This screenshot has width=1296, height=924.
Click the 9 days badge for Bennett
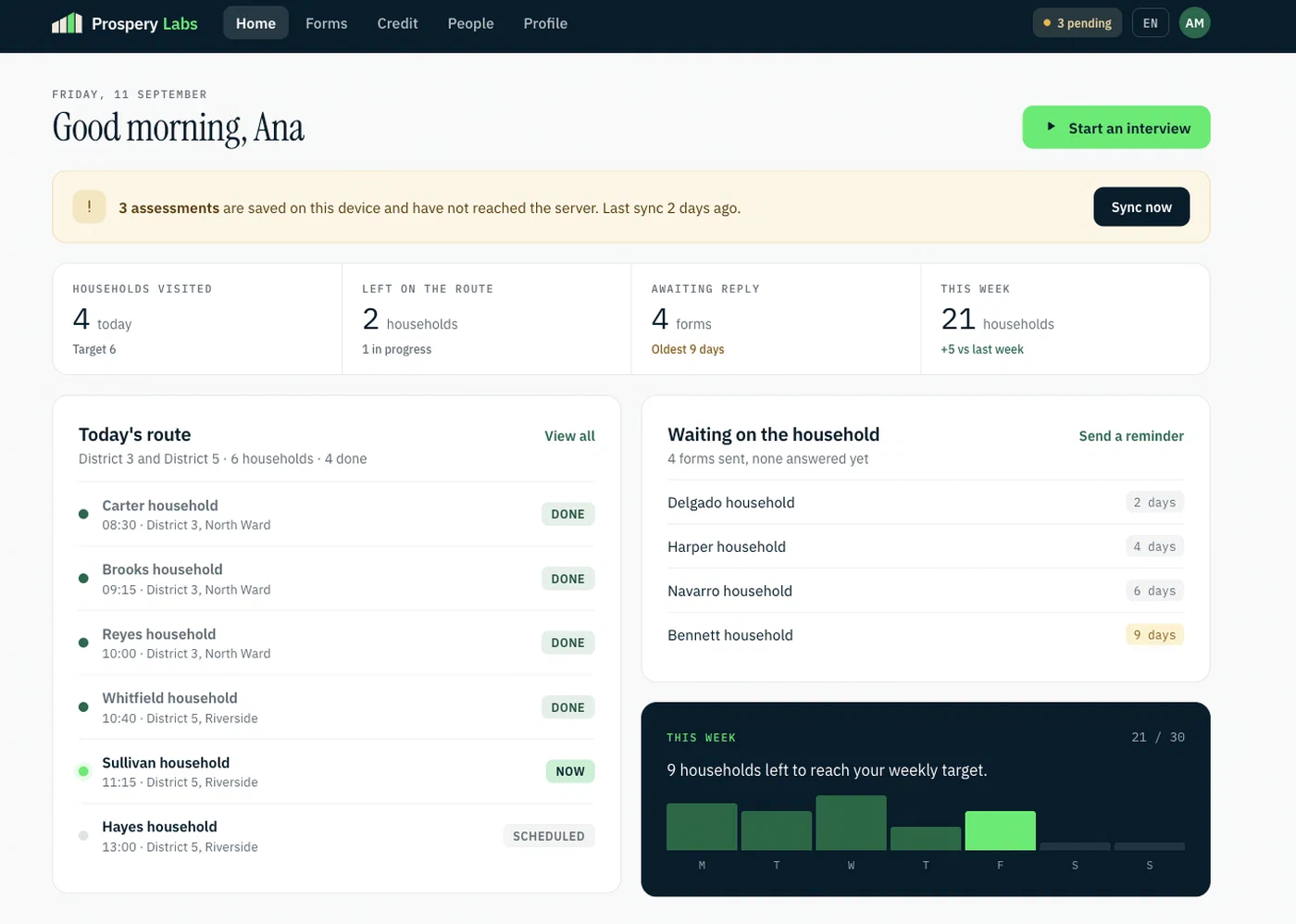coord(1154,635)
